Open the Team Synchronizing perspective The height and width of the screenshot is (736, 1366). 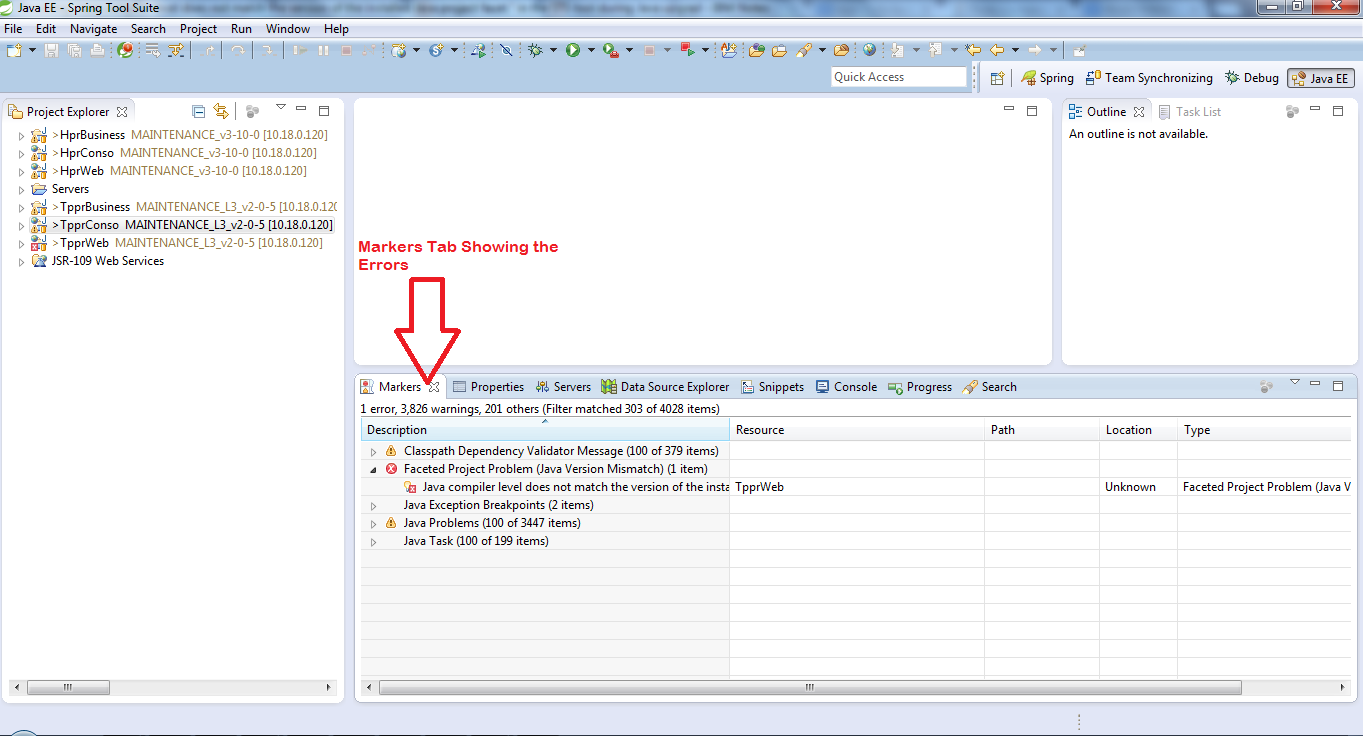point(1148,77)
